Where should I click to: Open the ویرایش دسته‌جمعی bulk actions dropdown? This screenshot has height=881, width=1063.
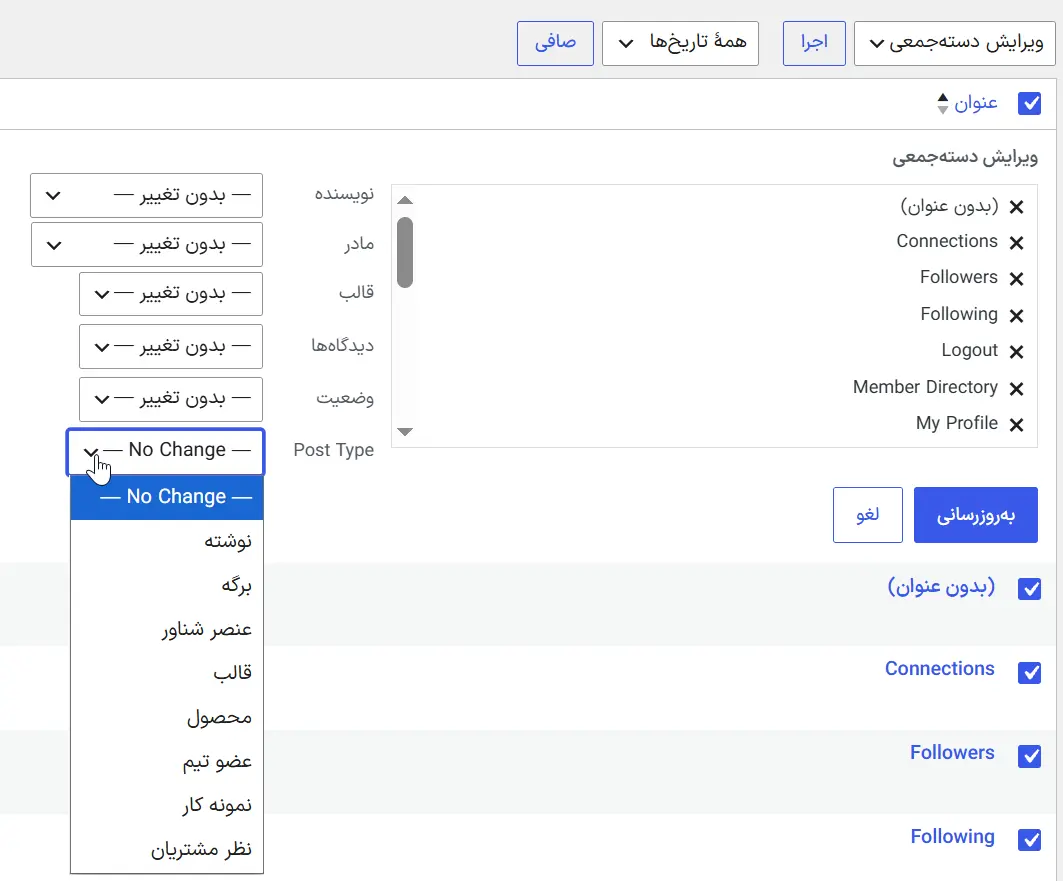click(955, 43)
